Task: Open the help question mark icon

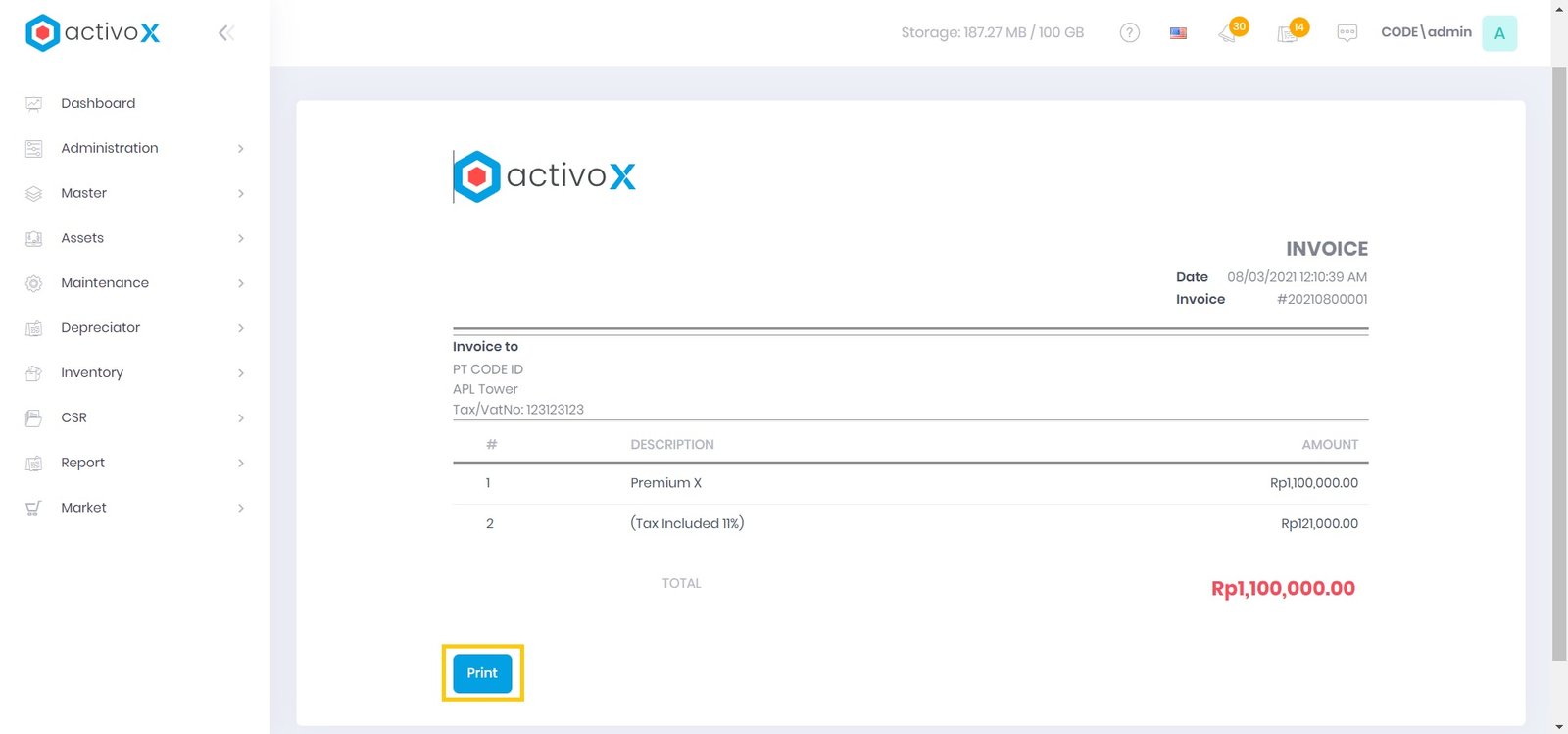Action: pos(1129,33)
